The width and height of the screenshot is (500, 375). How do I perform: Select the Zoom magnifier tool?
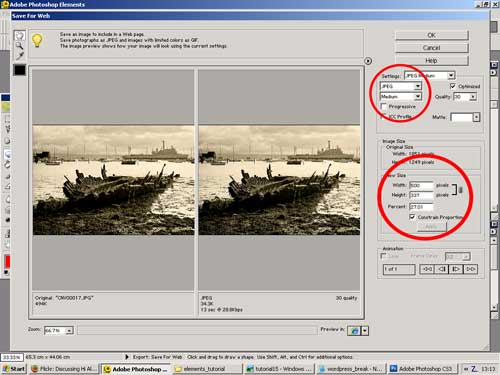click(20, 46)
